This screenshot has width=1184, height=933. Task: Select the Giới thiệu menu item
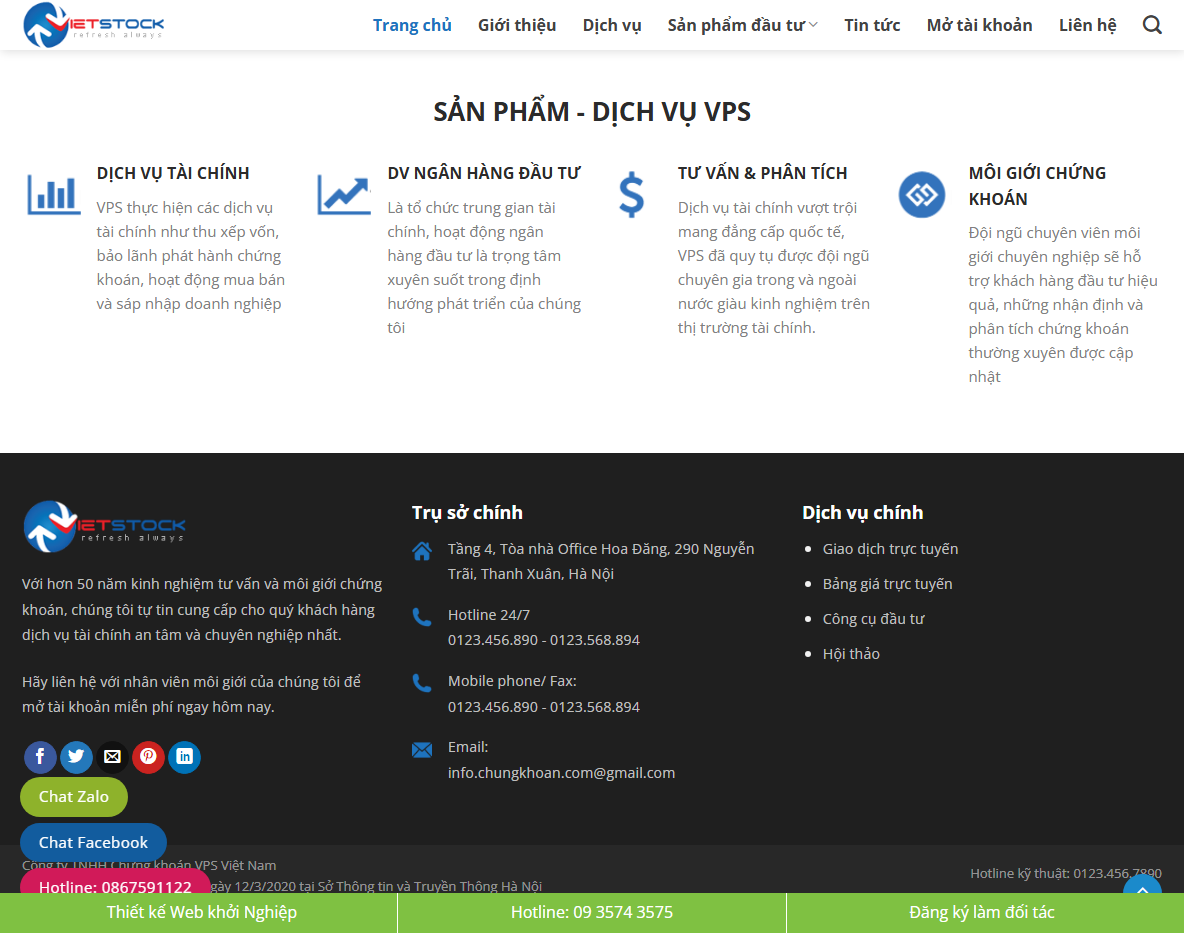(517, 24)
